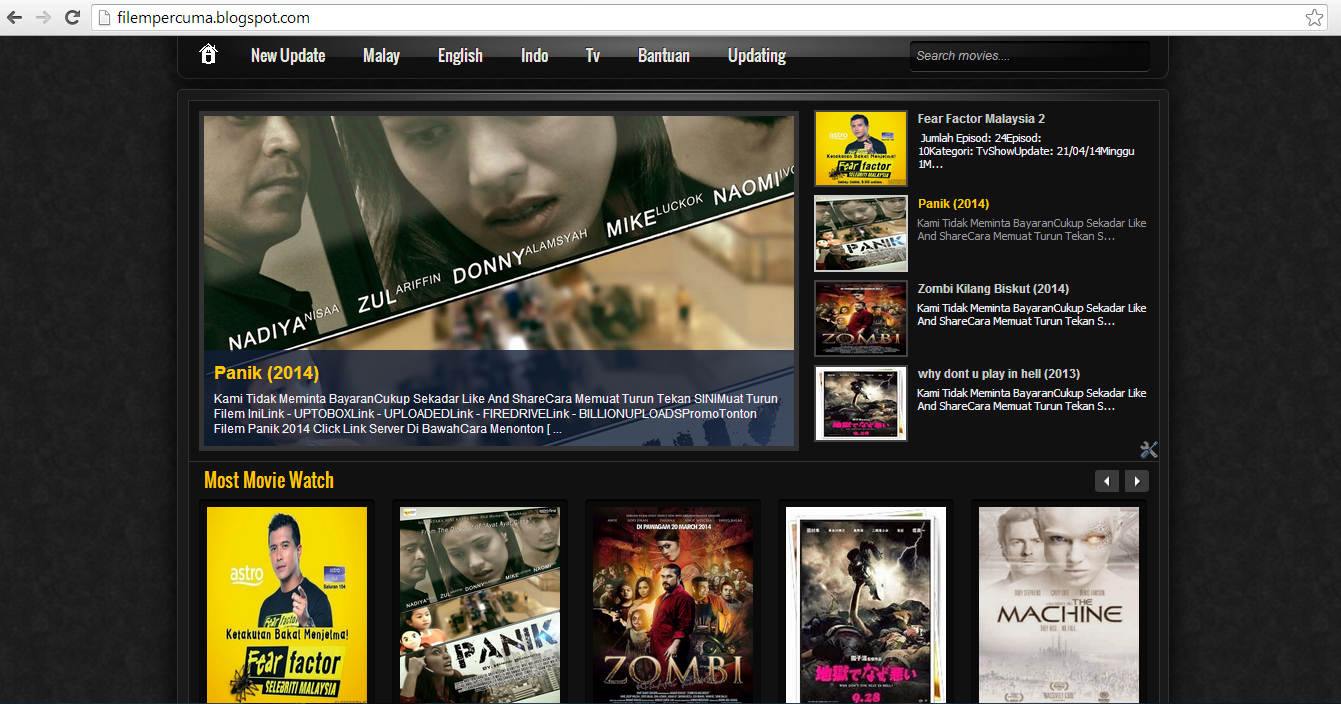Screen dimensions: 1341x704
Task: Click the wrench and screwdriver widget icon
Action: [1148, 450]
